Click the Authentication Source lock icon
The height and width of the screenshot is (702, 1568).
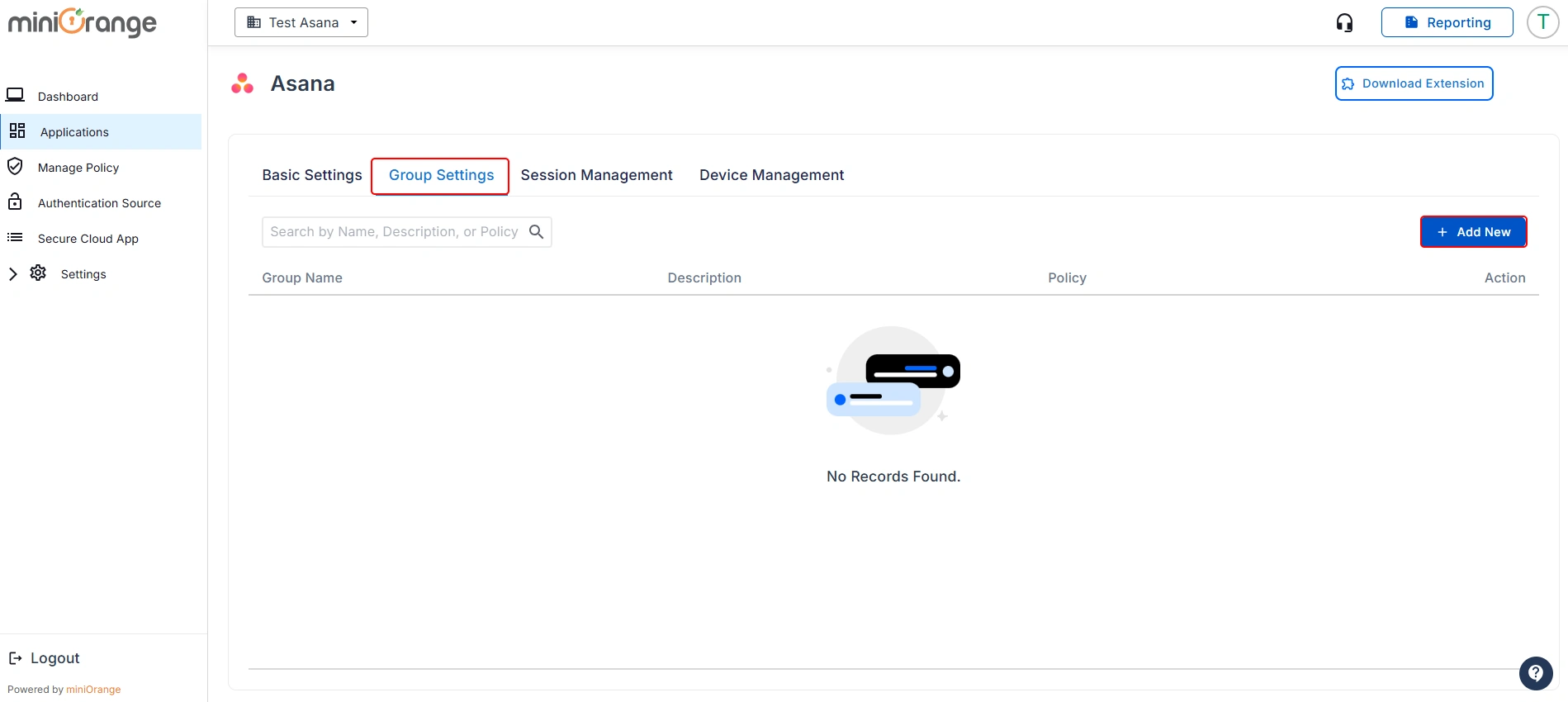click(15, 202)
